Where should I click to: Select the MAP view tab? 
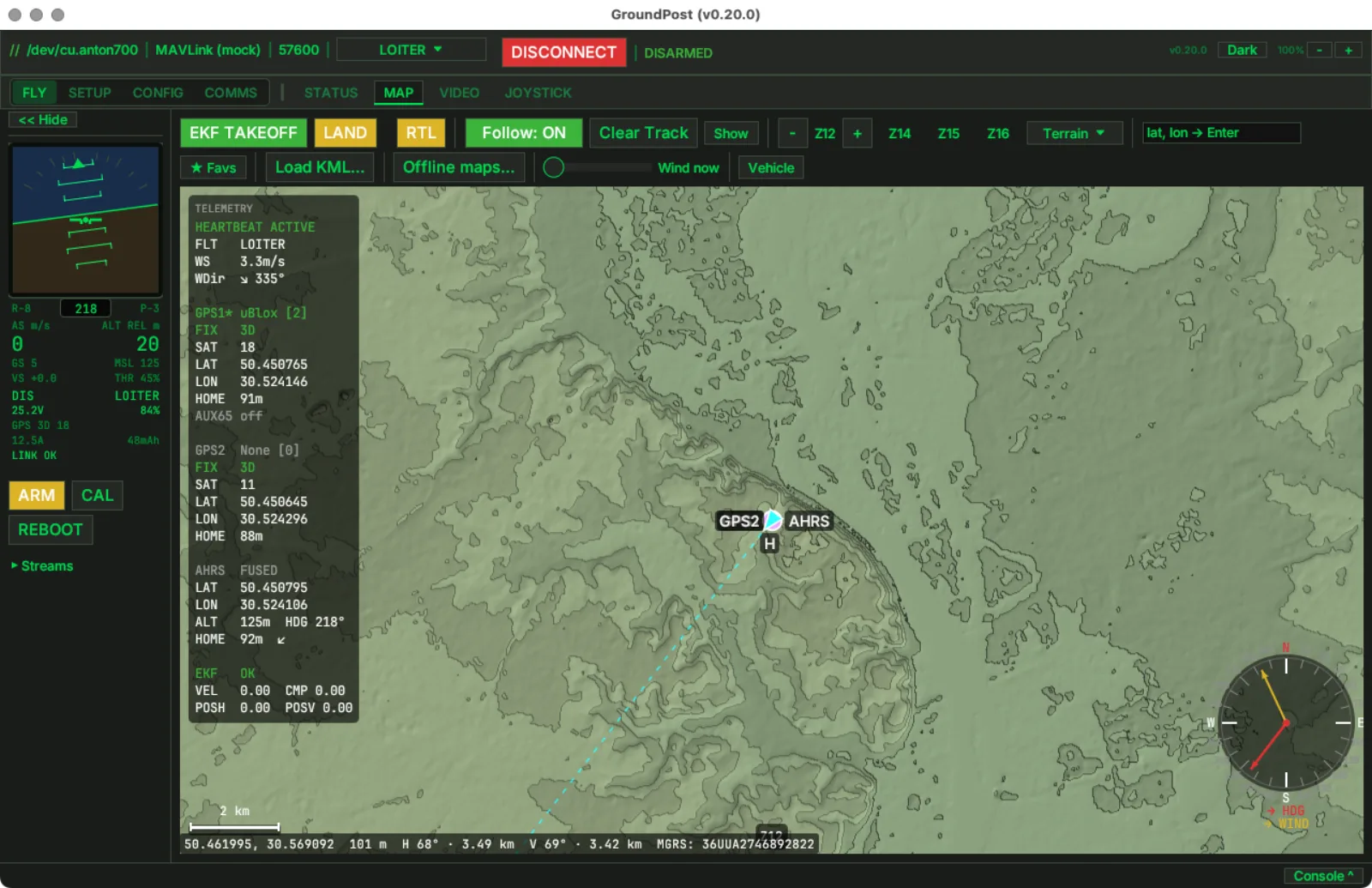[399, 93]
